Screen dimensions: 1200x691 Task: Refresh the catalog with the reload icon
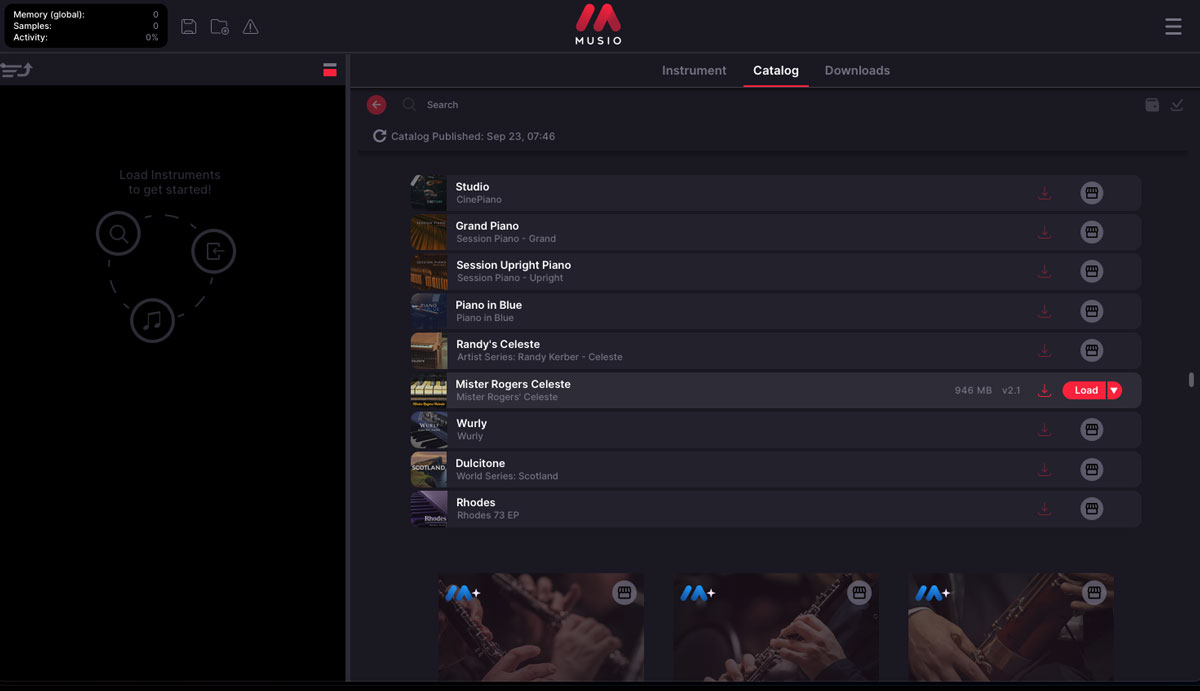click(x=380, y=136)
